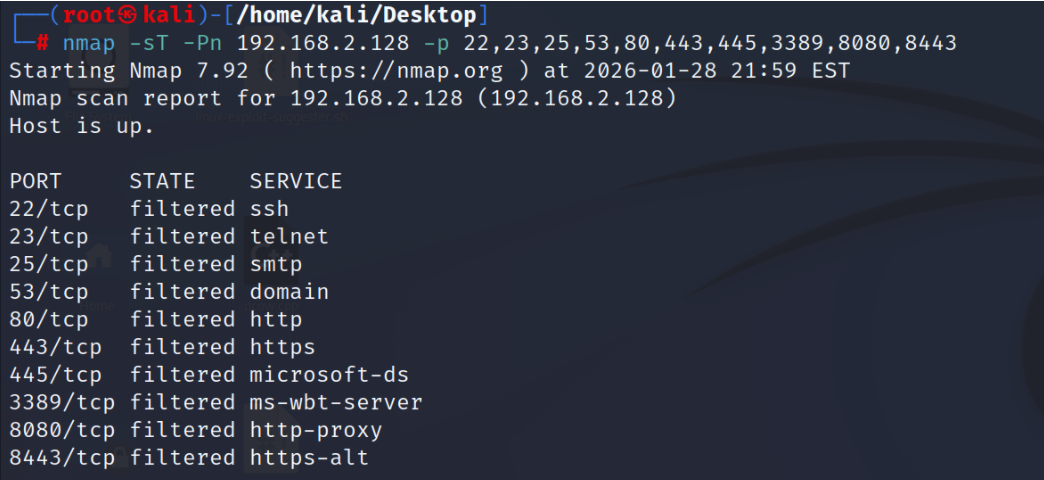Image resolution: width=1044 pixels, height=480 pixels.
Task: Click the faint Home desktop icon
Action: point(99,278)
